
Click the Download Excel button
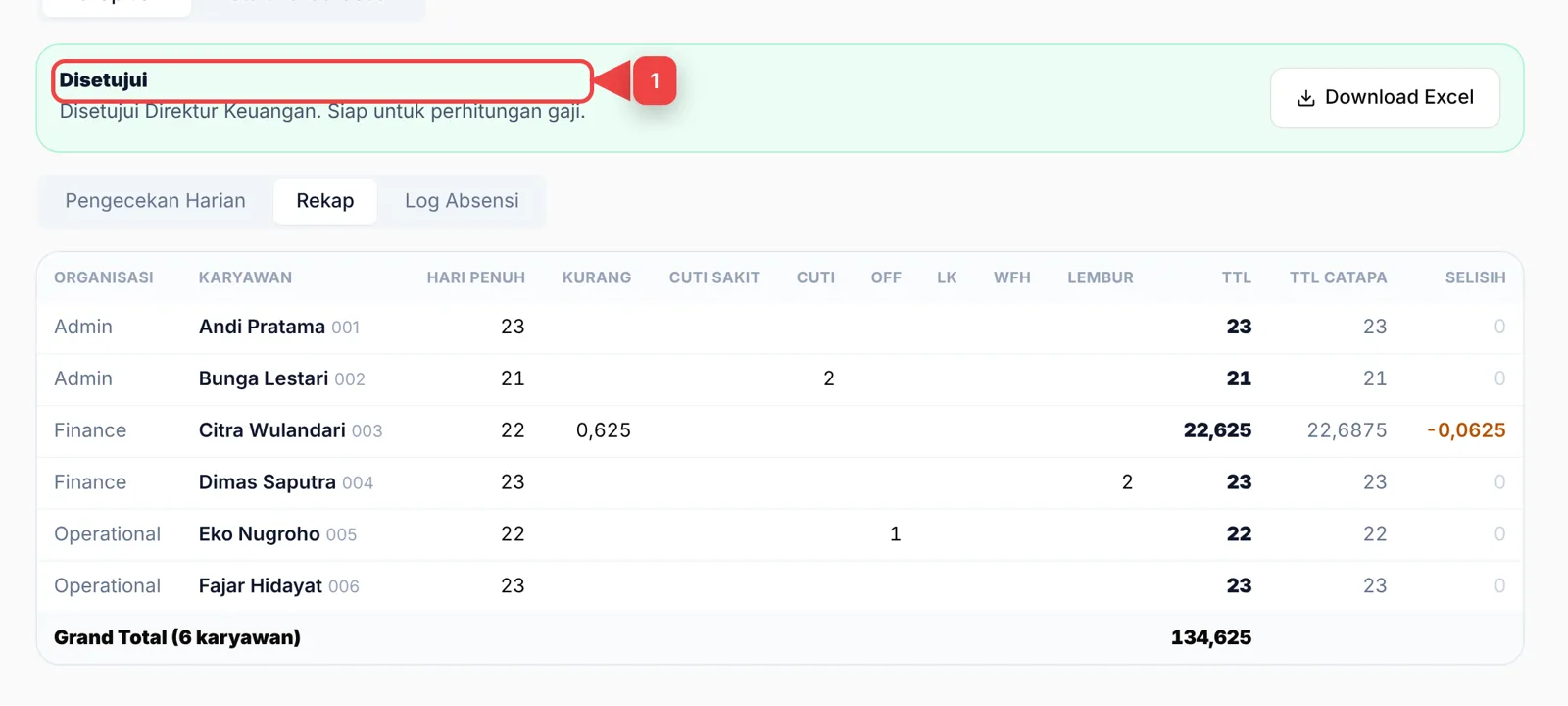coord(1385,97)
